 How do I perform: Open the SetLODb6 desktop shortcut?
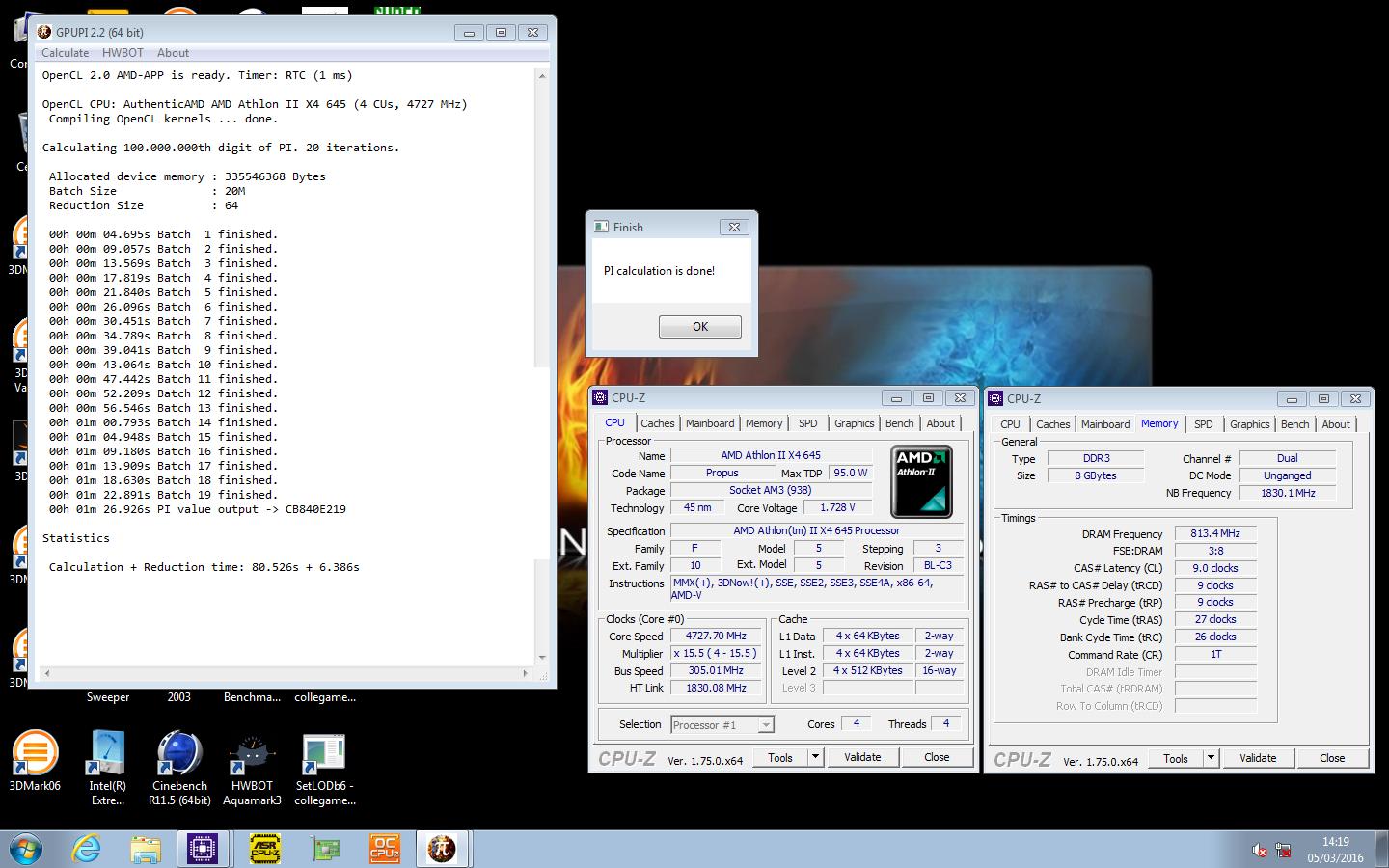324,767
